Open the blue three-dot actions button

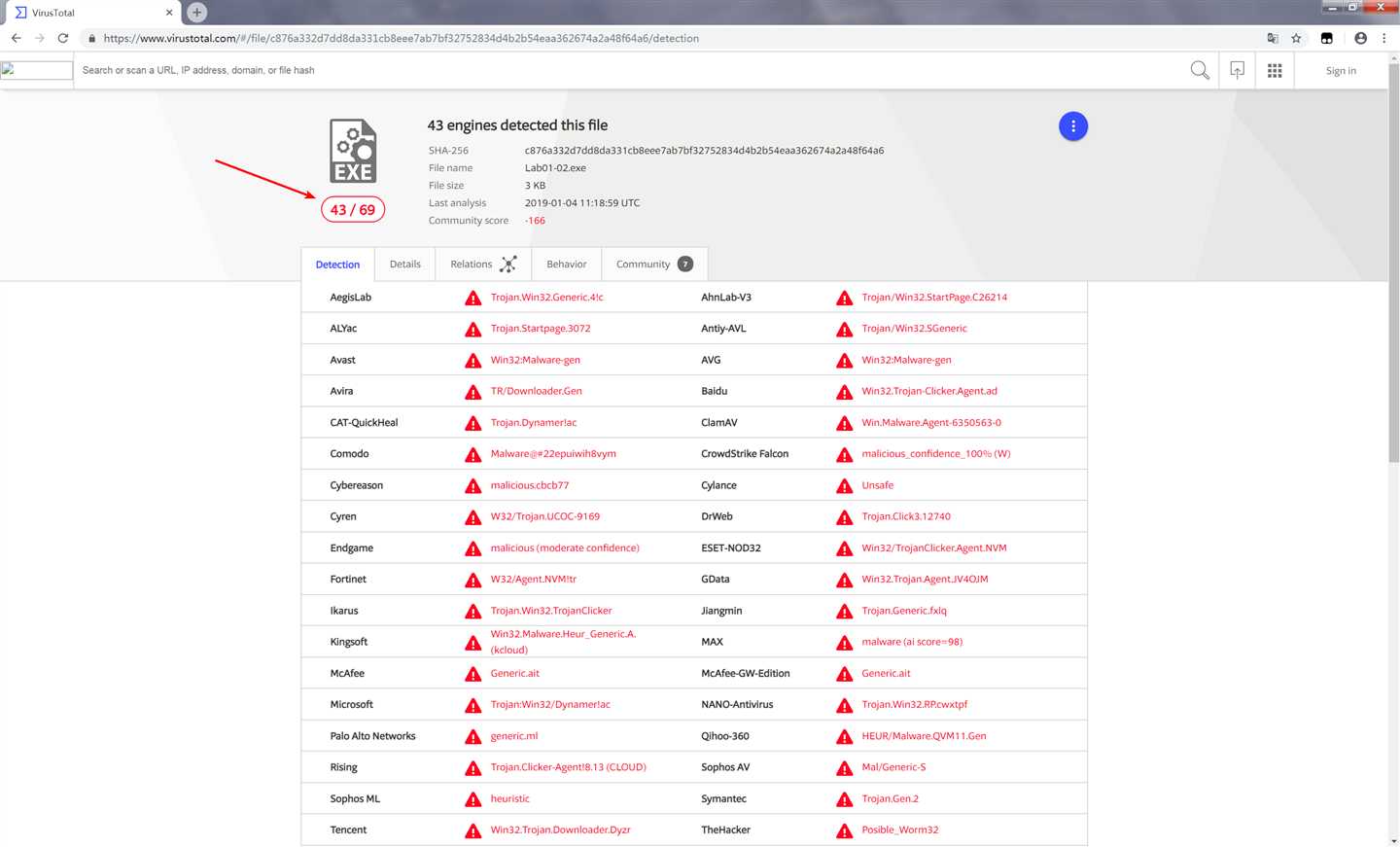(1073, 126)
